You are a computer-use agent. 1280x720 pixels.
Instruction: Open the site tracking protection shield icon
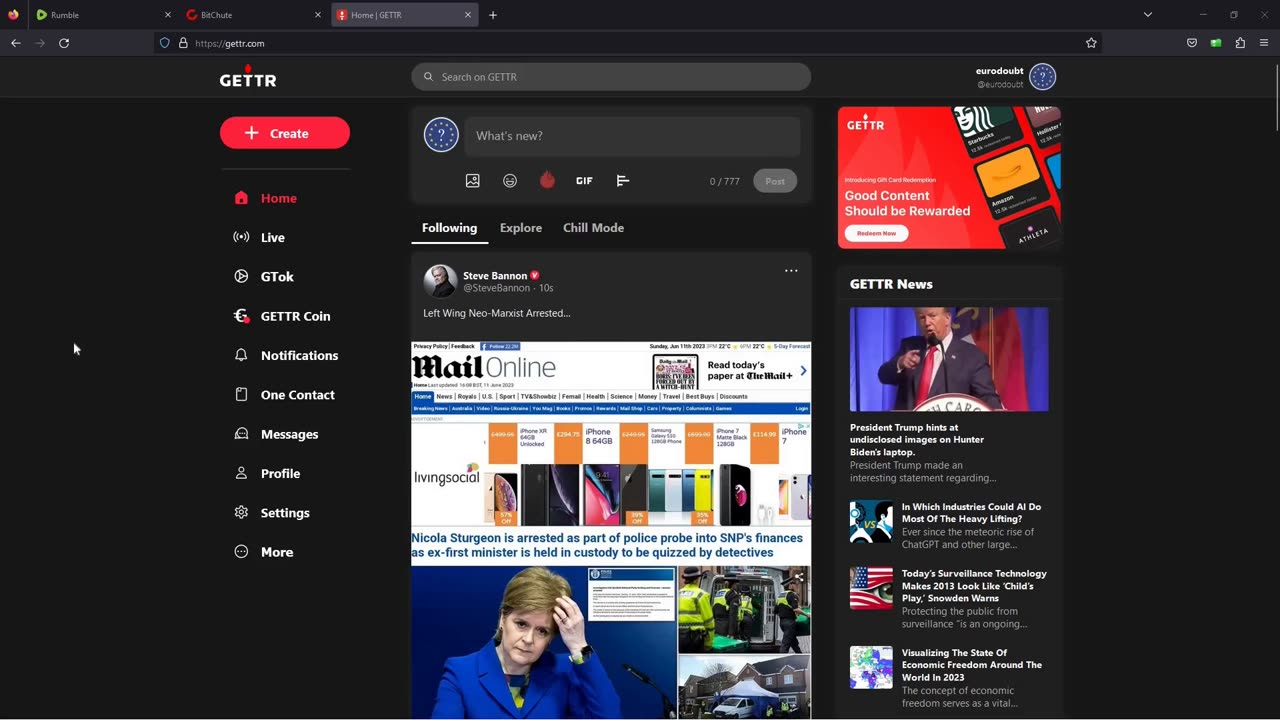(165, 43)
